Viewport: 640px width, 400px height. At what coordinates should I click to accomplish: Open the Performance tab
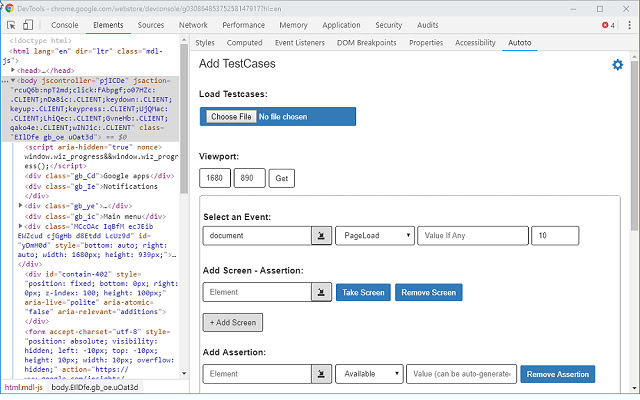244,25
